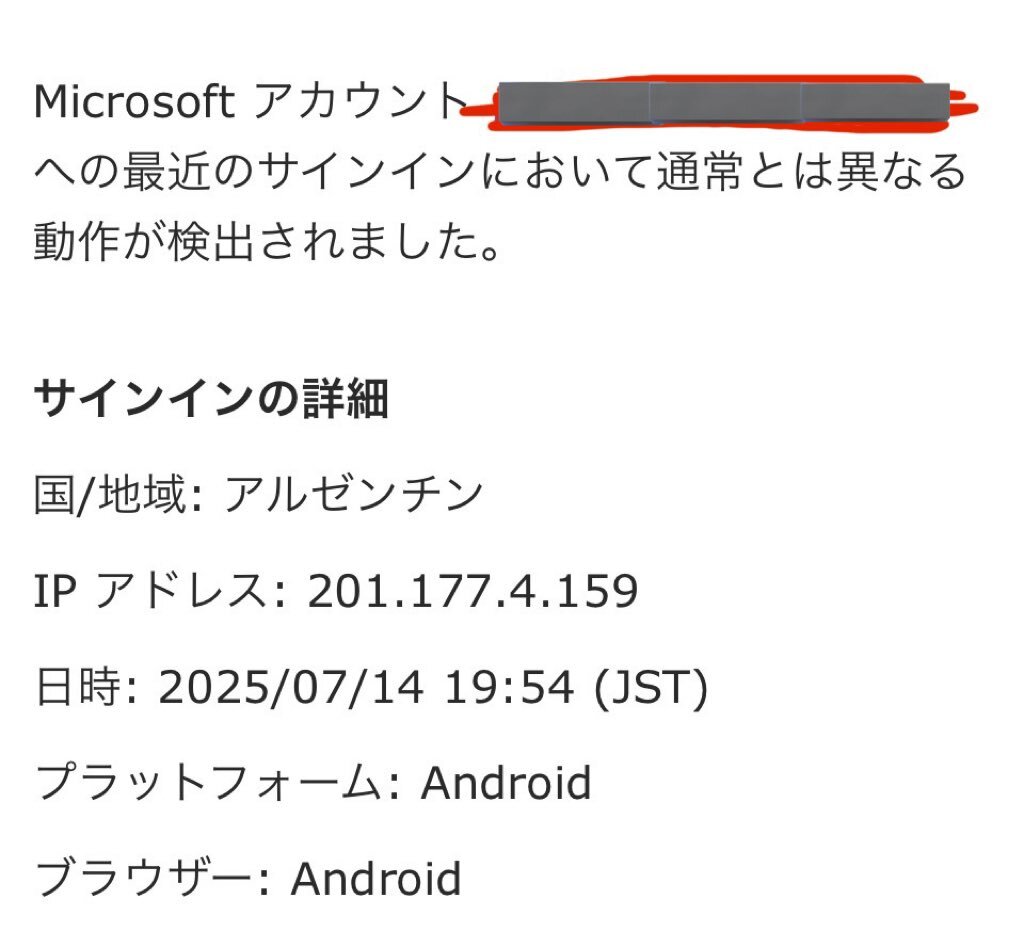Select the redacted gray email address bar

(723, 103)
